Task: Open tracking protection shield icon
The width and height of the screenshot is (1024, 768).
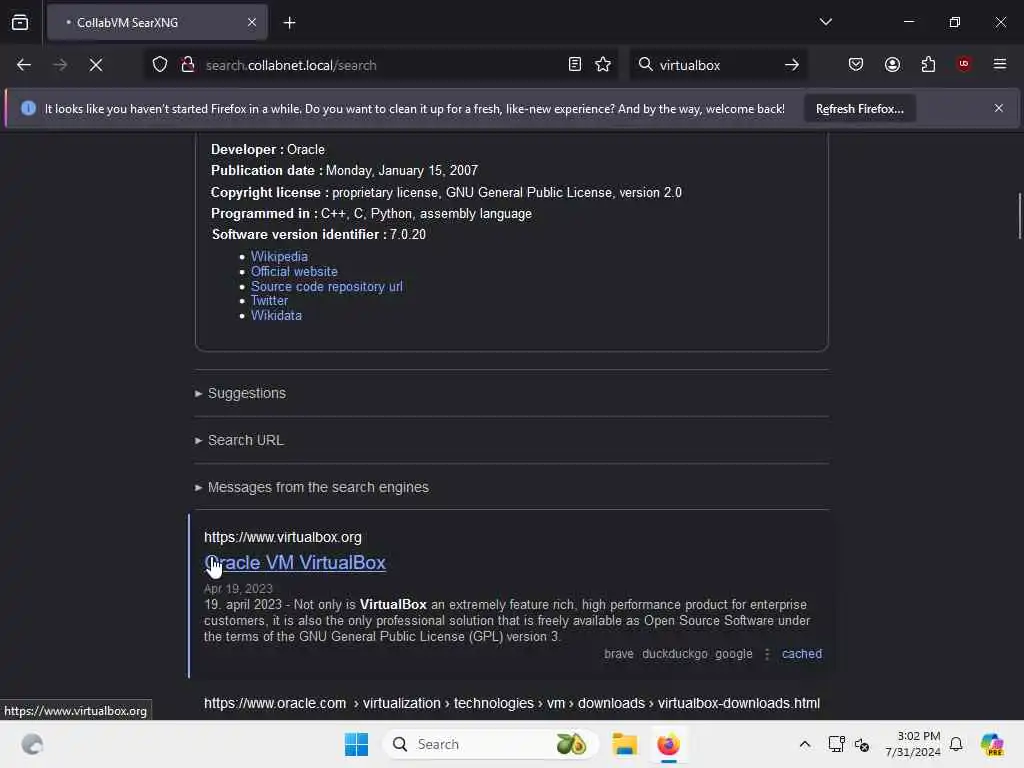Action: (x=160, y=65)
